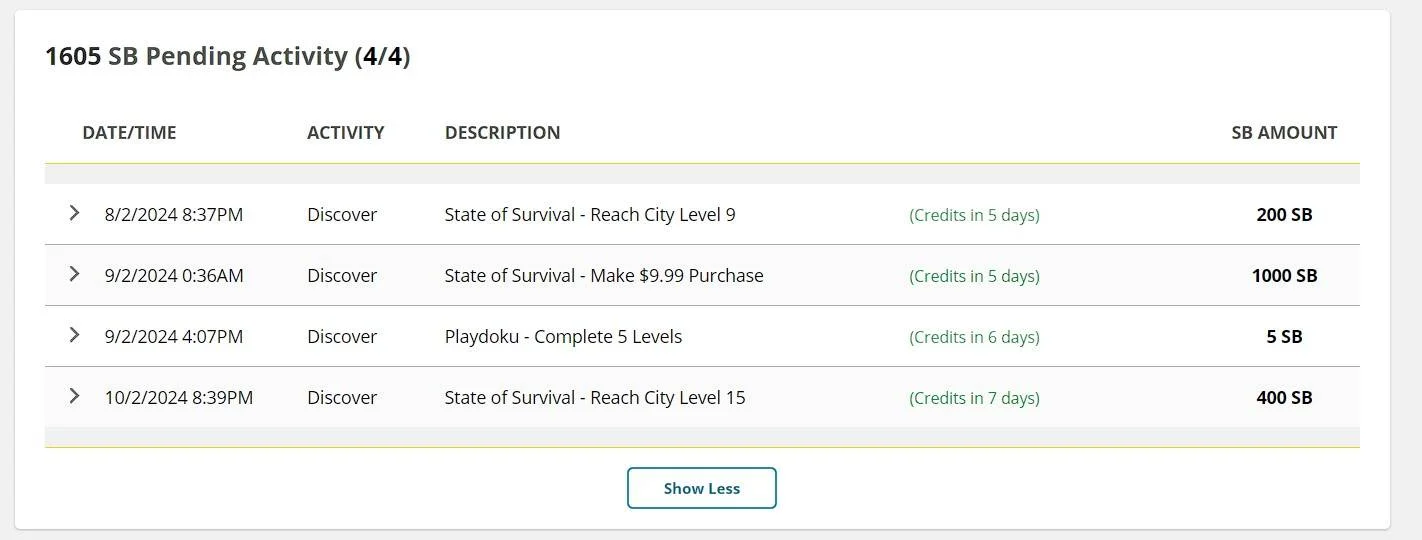Click the 200 SB amount

[x=1284, y=214]
